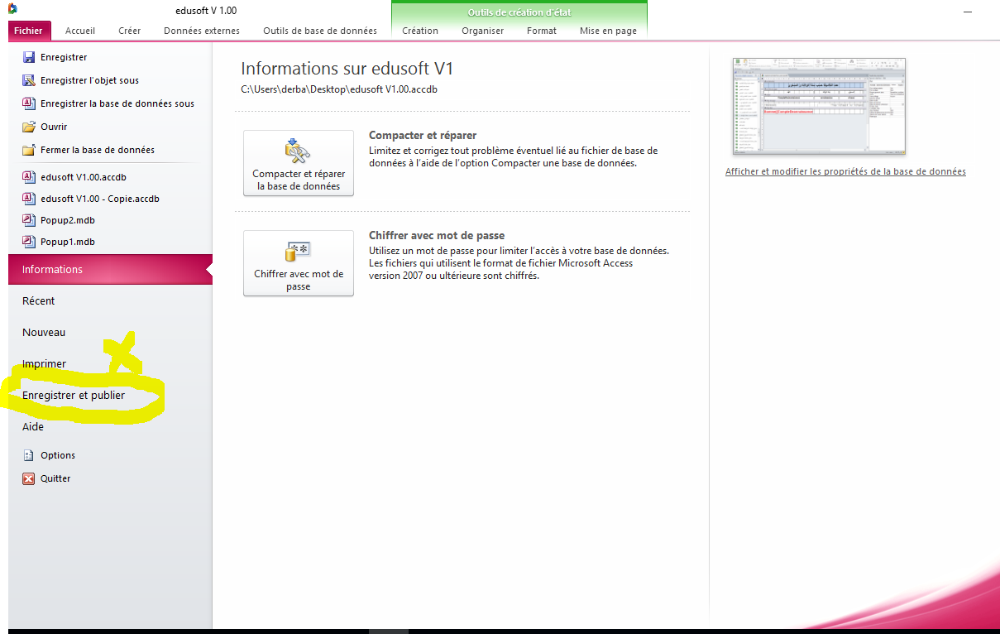Open recent file Popup2.mdb
This screenshot has width=1000, height=634.
coord(68,220)
